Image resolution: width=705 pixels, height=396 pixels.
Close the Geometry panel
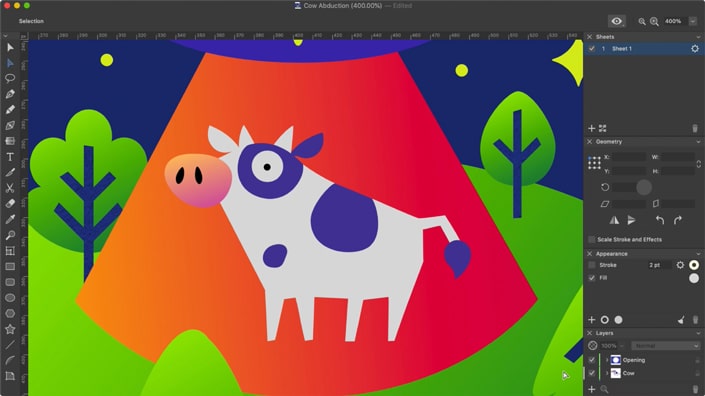tap(589, 142)
